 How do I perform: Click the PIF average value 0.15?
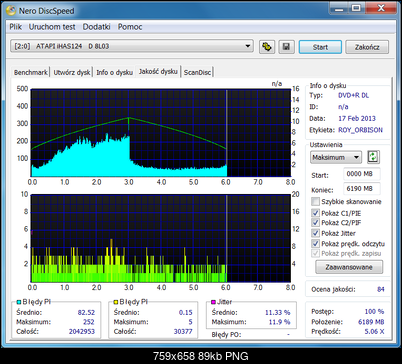(x=185, y=313)
